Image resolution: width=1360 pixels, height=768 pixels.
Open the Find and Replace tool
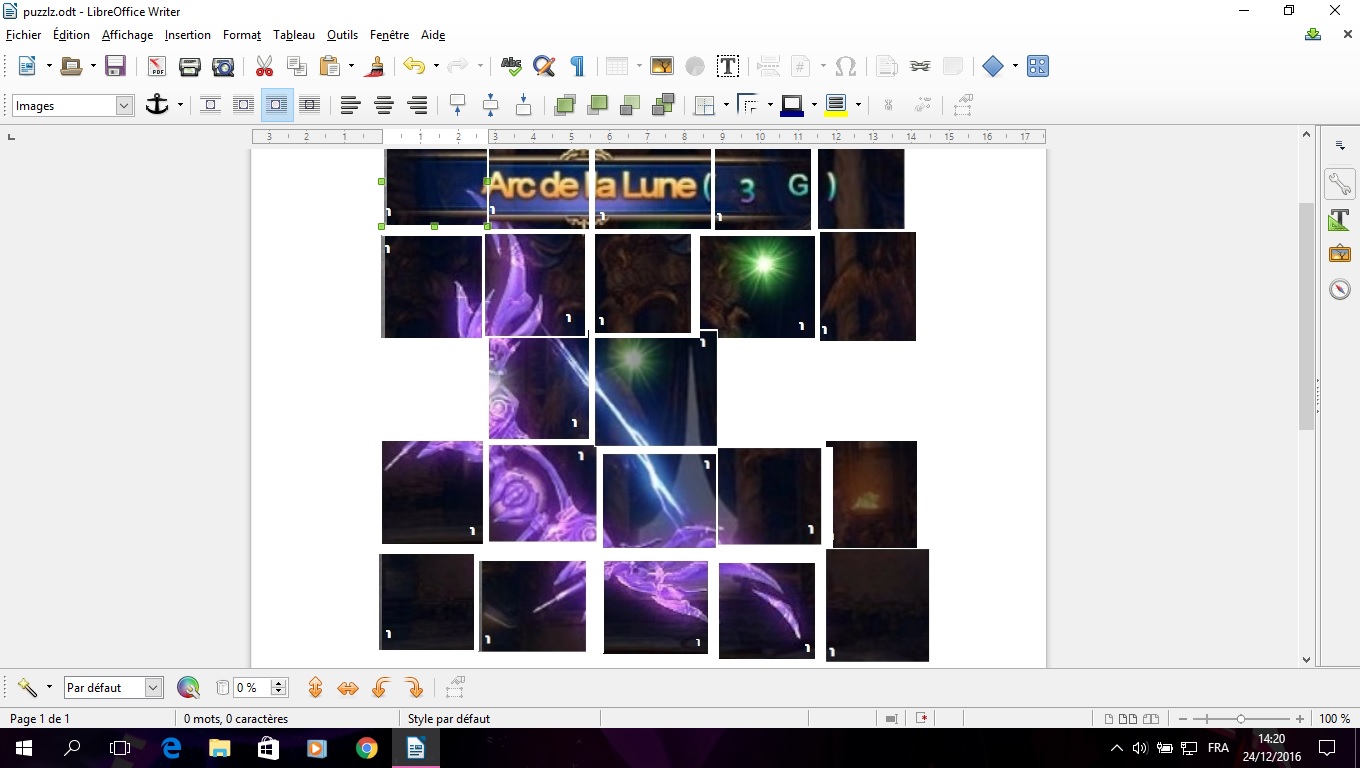click(x=544, y=67)
